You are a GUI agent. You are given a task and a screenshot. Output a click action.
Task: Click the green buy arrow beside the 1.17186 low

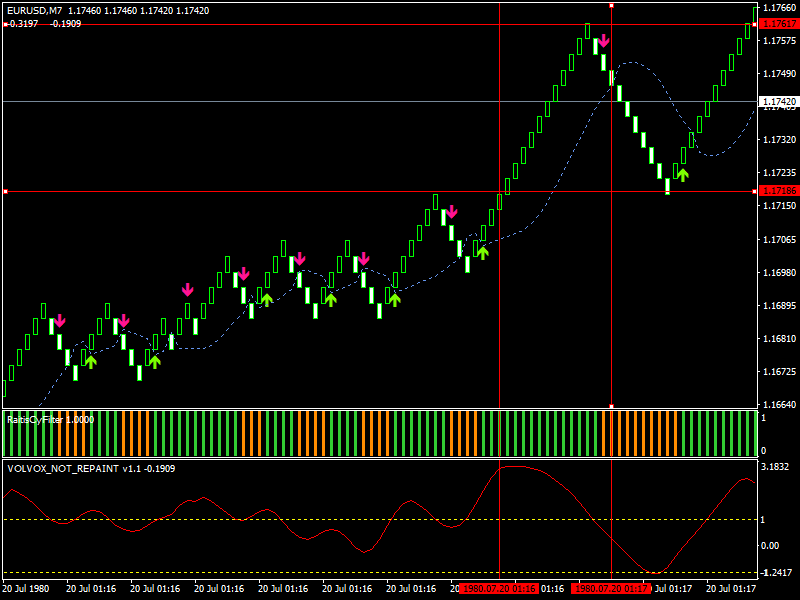click(x=683, y=174)
